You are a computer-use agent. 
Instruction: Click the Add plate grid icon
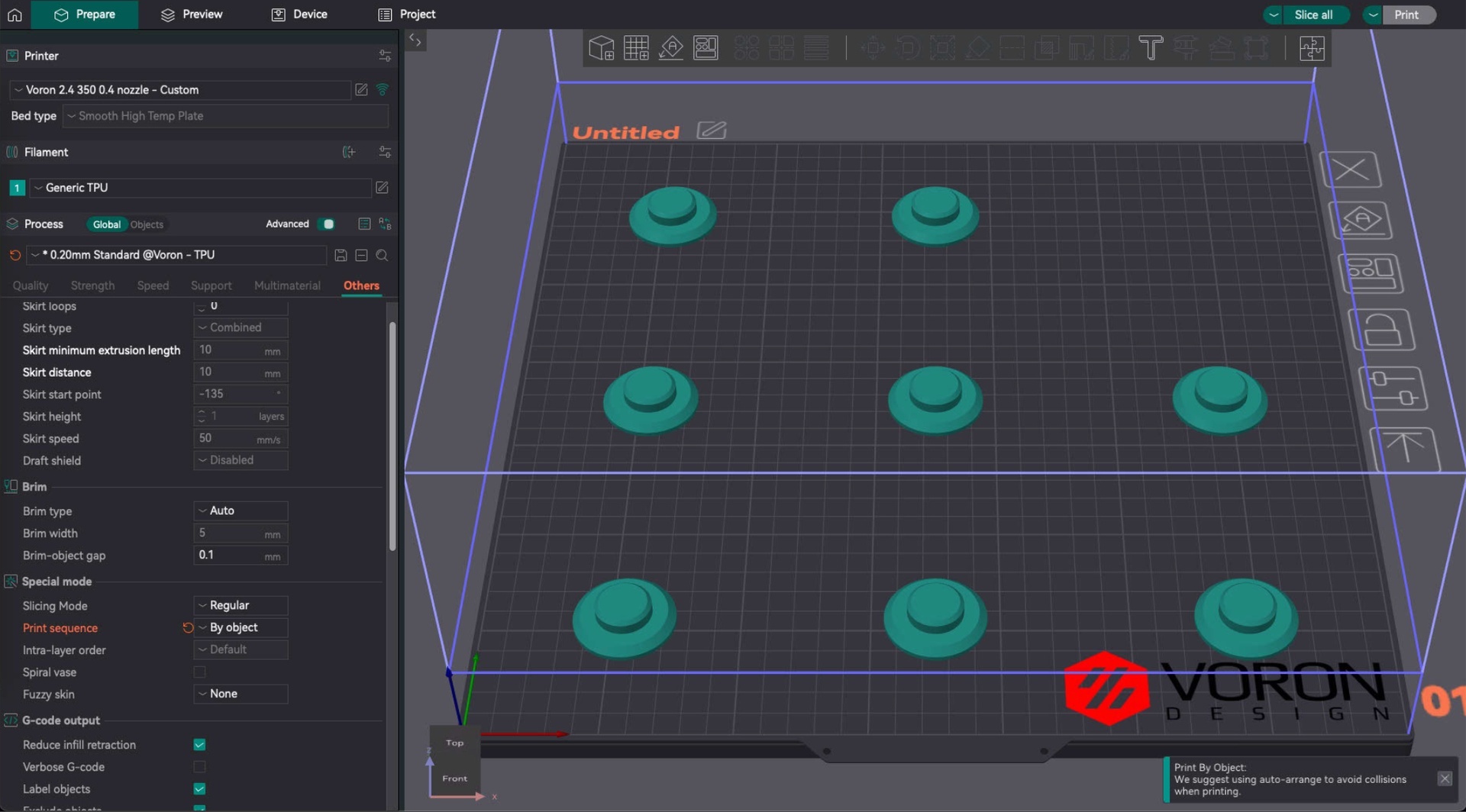coord(635,48)
